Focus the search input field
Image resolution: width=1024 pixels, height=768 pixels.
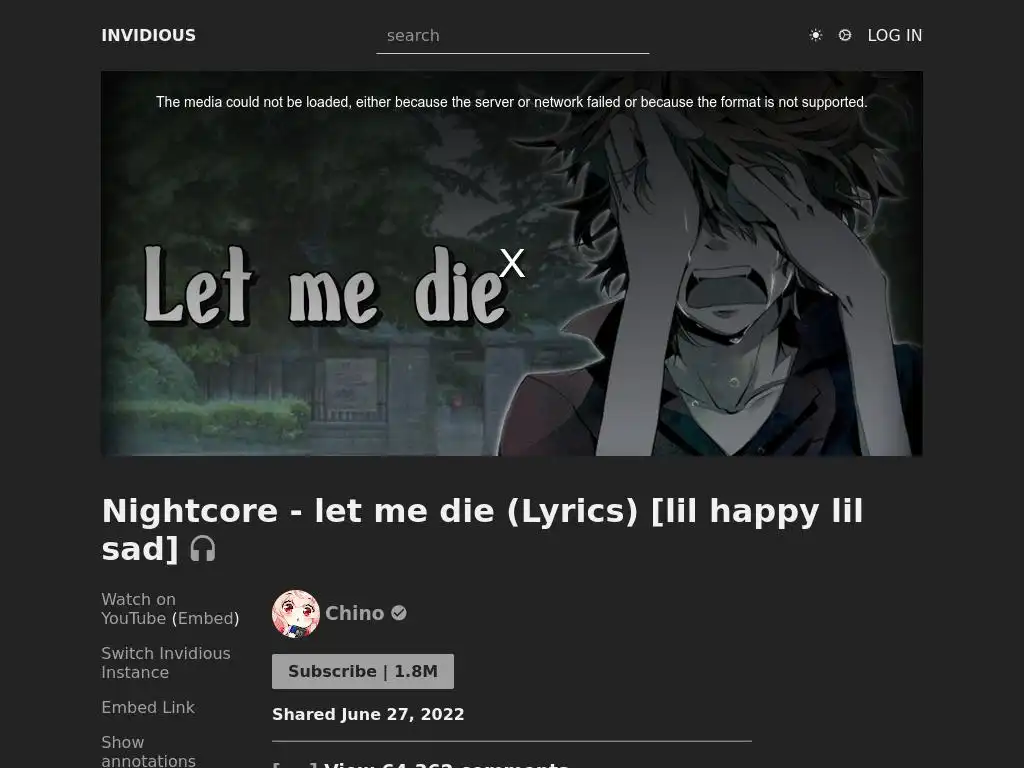pos(513,36)
